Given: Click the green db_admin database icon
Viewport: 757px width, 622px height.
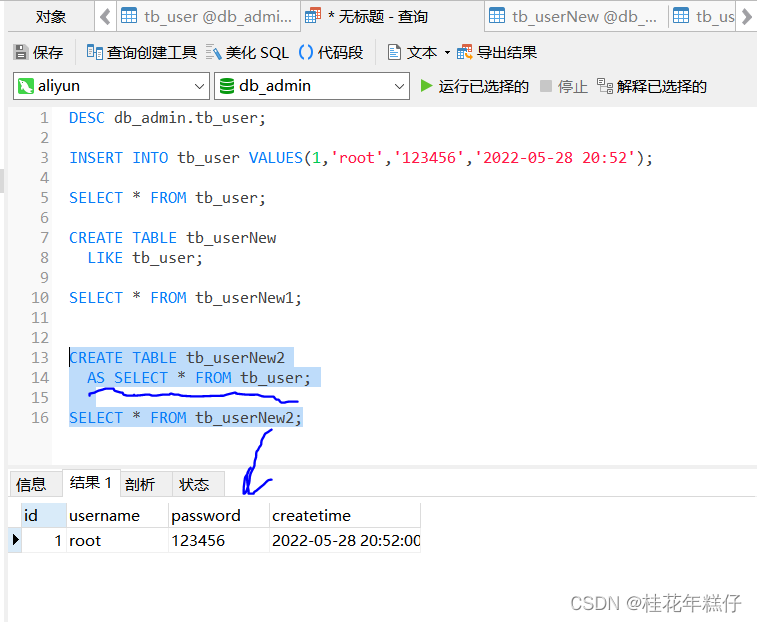Looking at the screenshot, I should tap(226, 86).
